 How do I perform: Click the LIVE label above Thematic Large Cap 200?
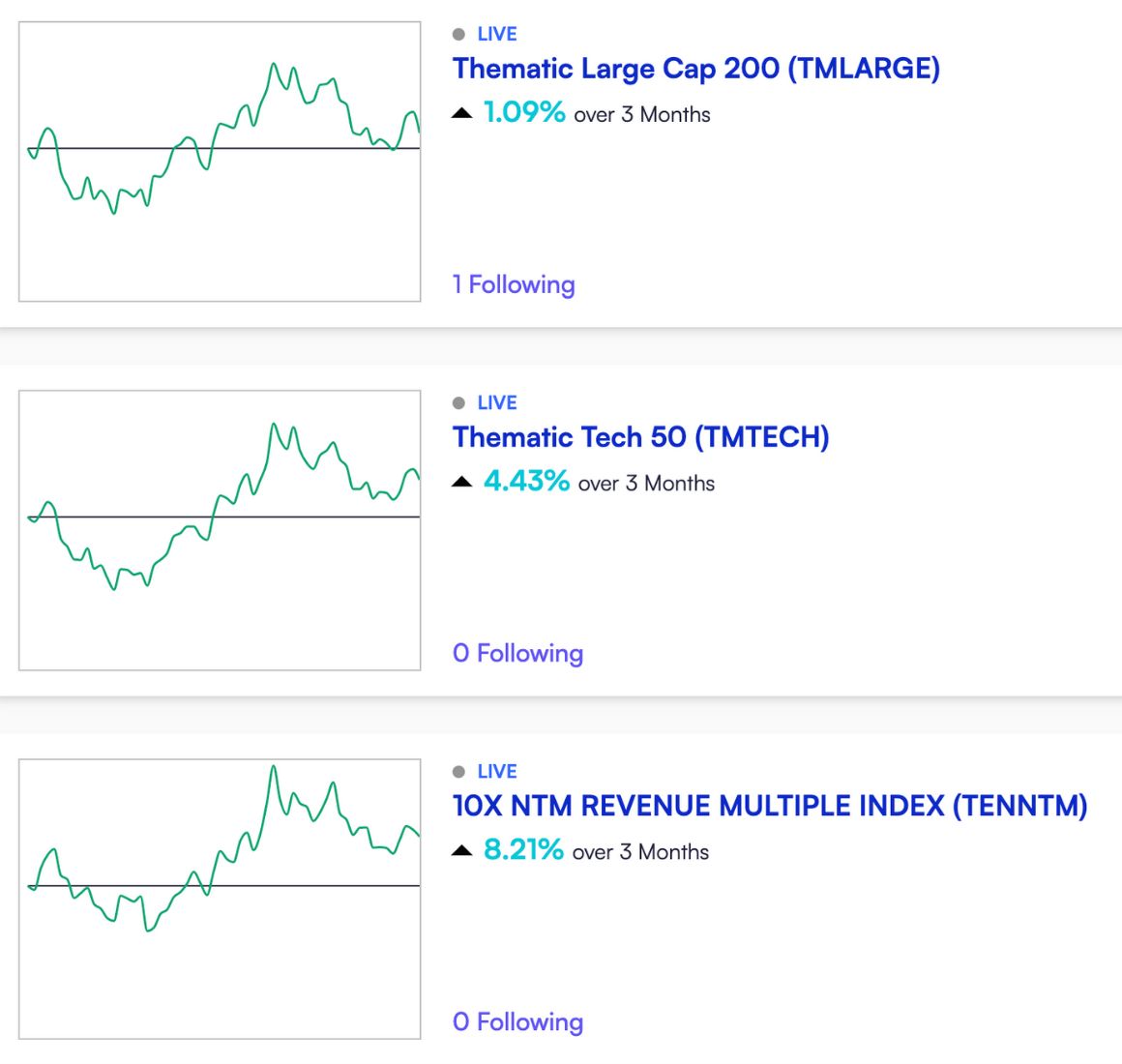pyautogui.click(x=497, y=34)
